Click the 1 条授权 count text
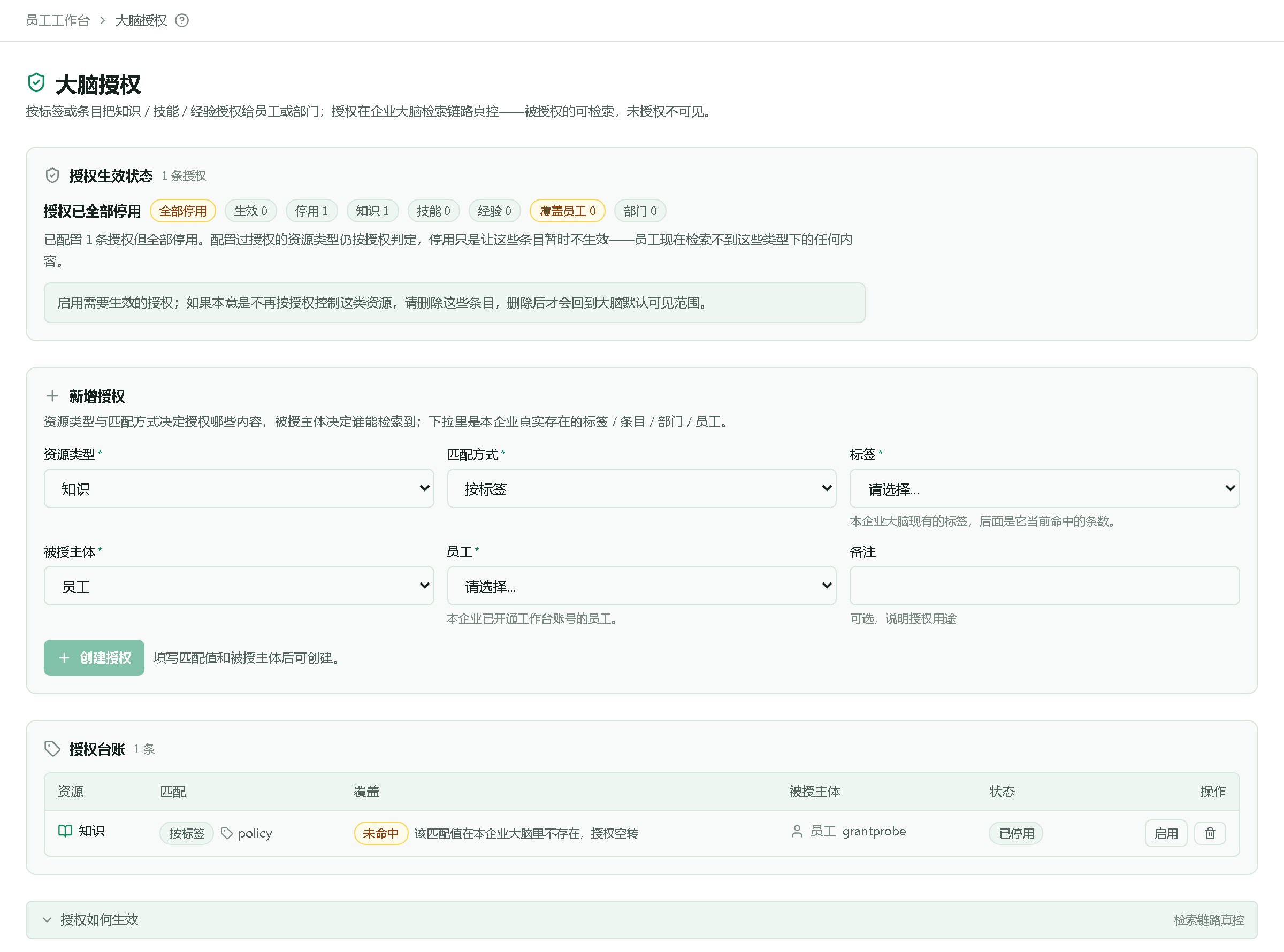 [x=184, y=175]
